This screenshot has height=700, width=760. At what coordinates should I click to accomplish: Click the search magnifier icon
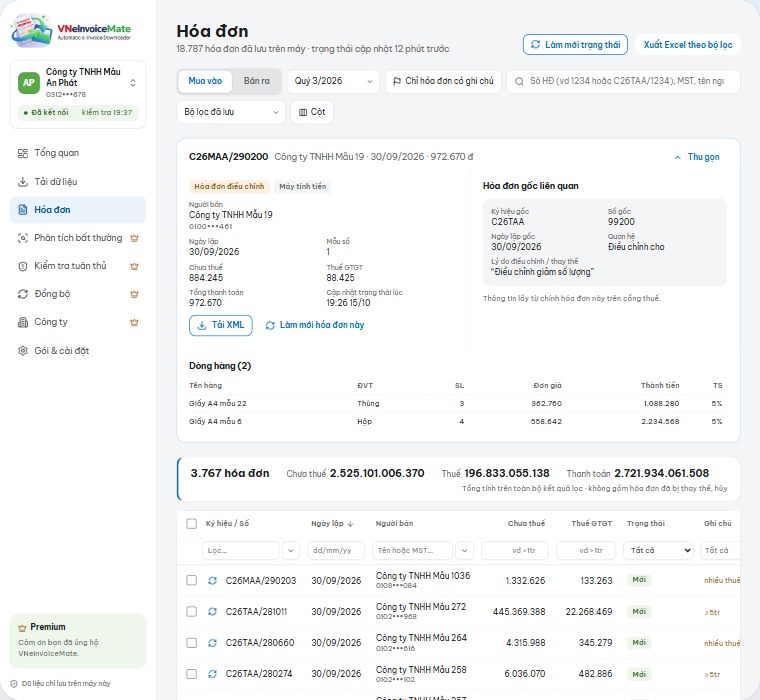click(x=519, y=81)
